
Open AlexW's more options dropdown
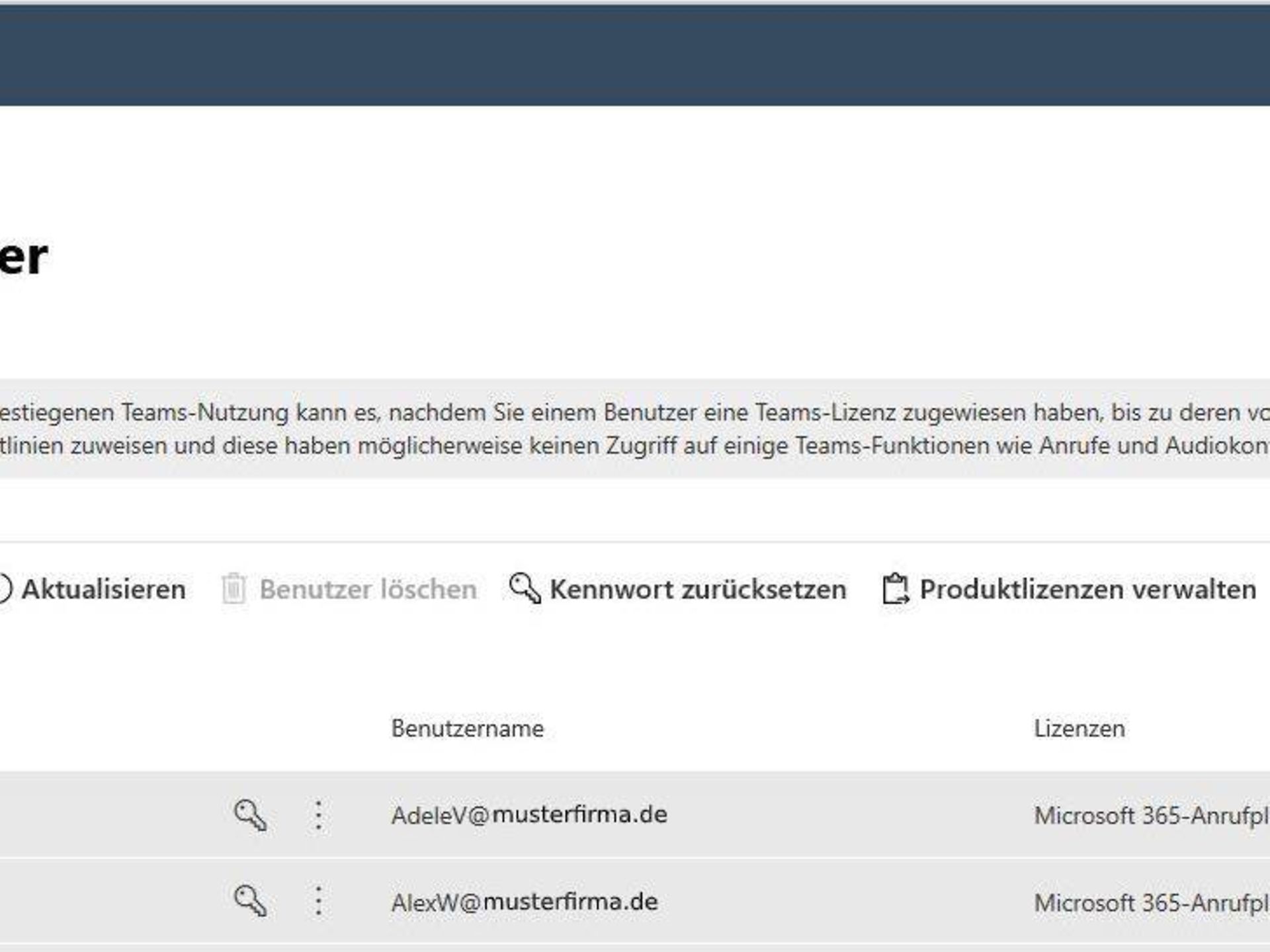tap(319, 901)
